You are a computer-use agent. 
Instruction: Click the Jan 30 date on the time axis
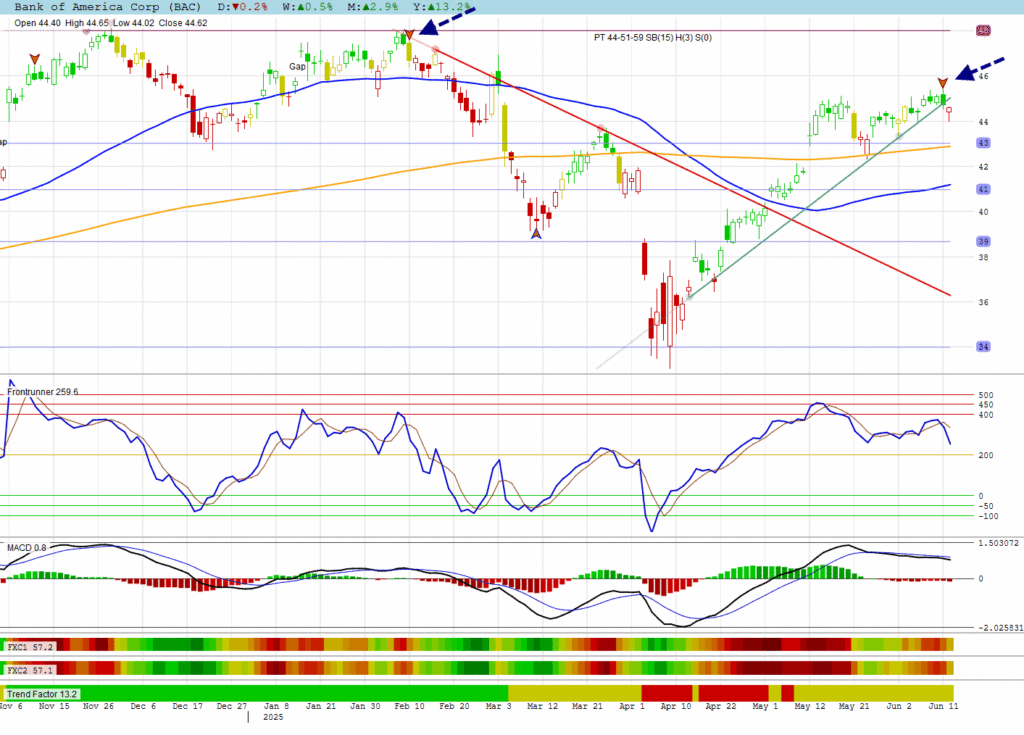(365, 706)
